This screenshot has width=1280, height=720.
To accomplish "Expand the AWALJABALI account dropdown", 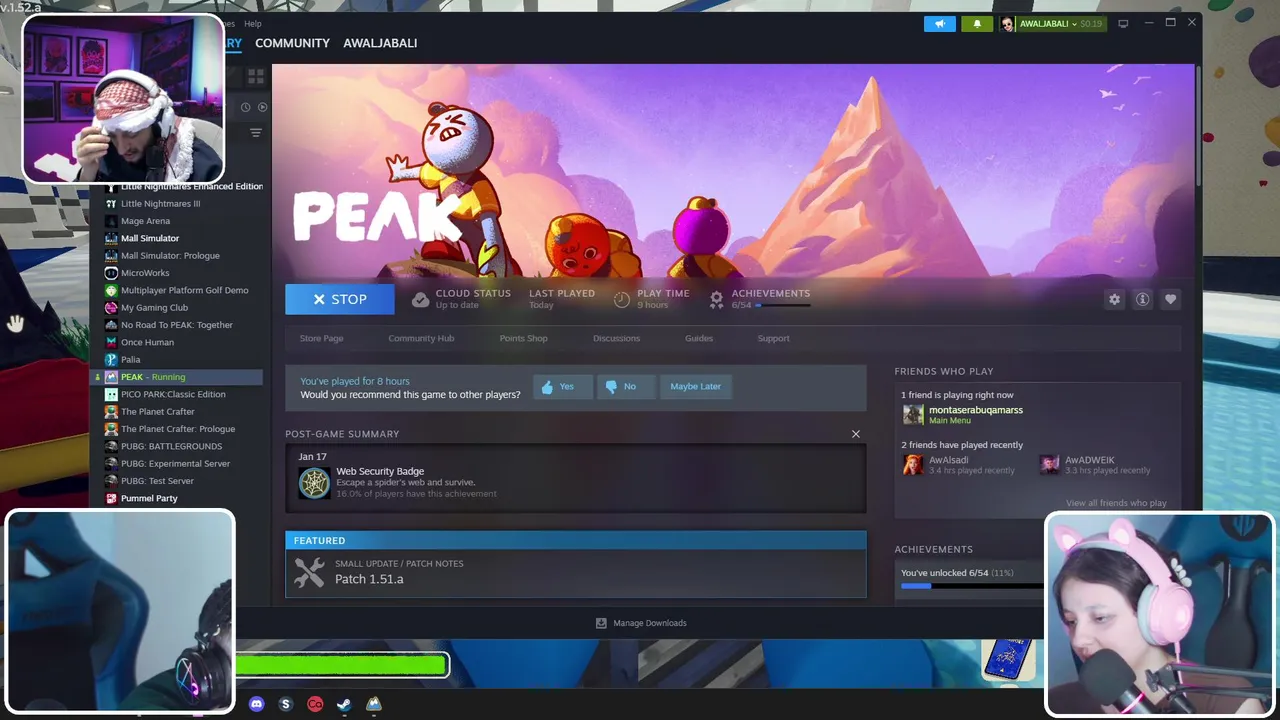I will tap(1052, 24).
